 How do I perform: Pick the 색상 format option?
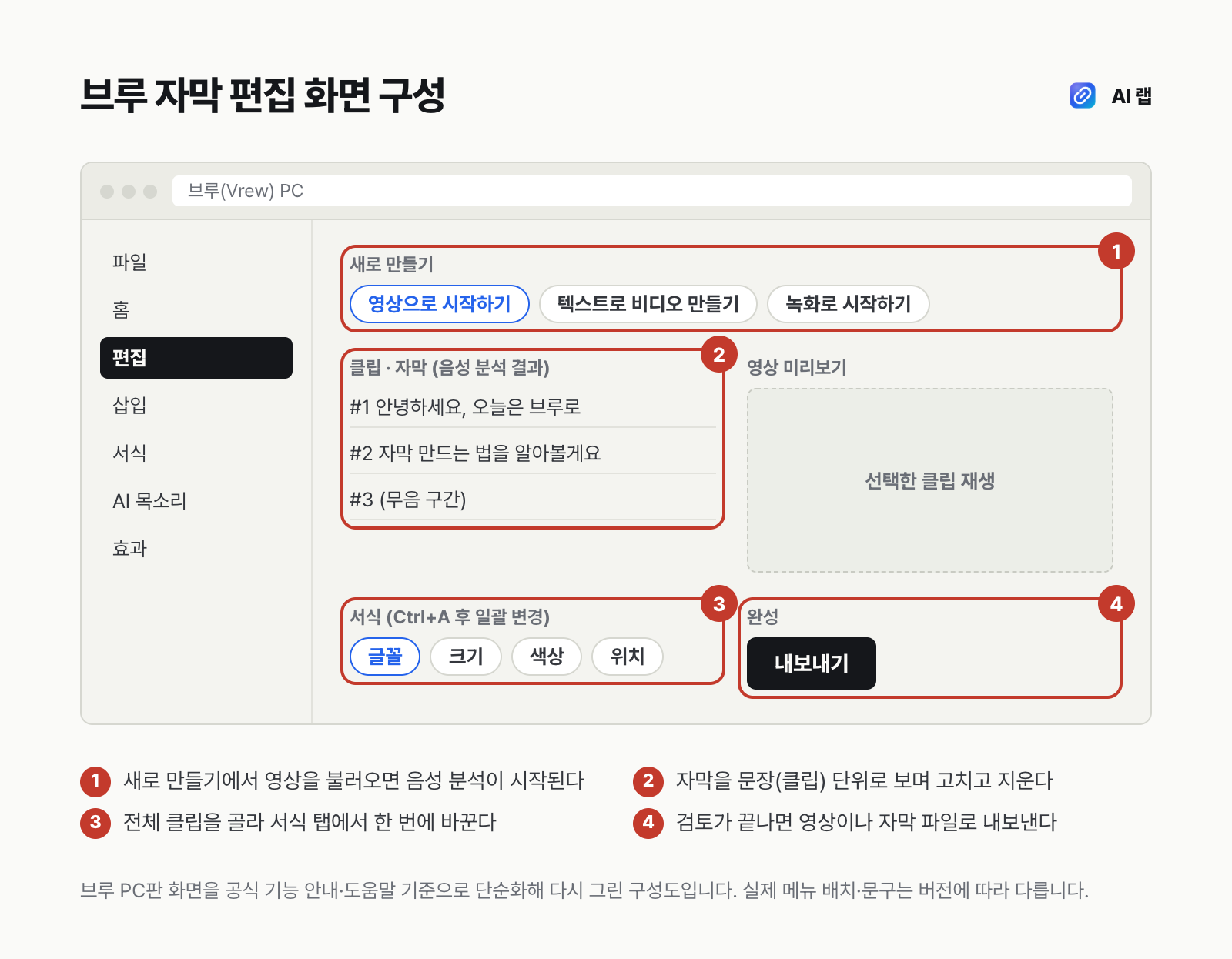pyautogui.click(x=547, y=657)
